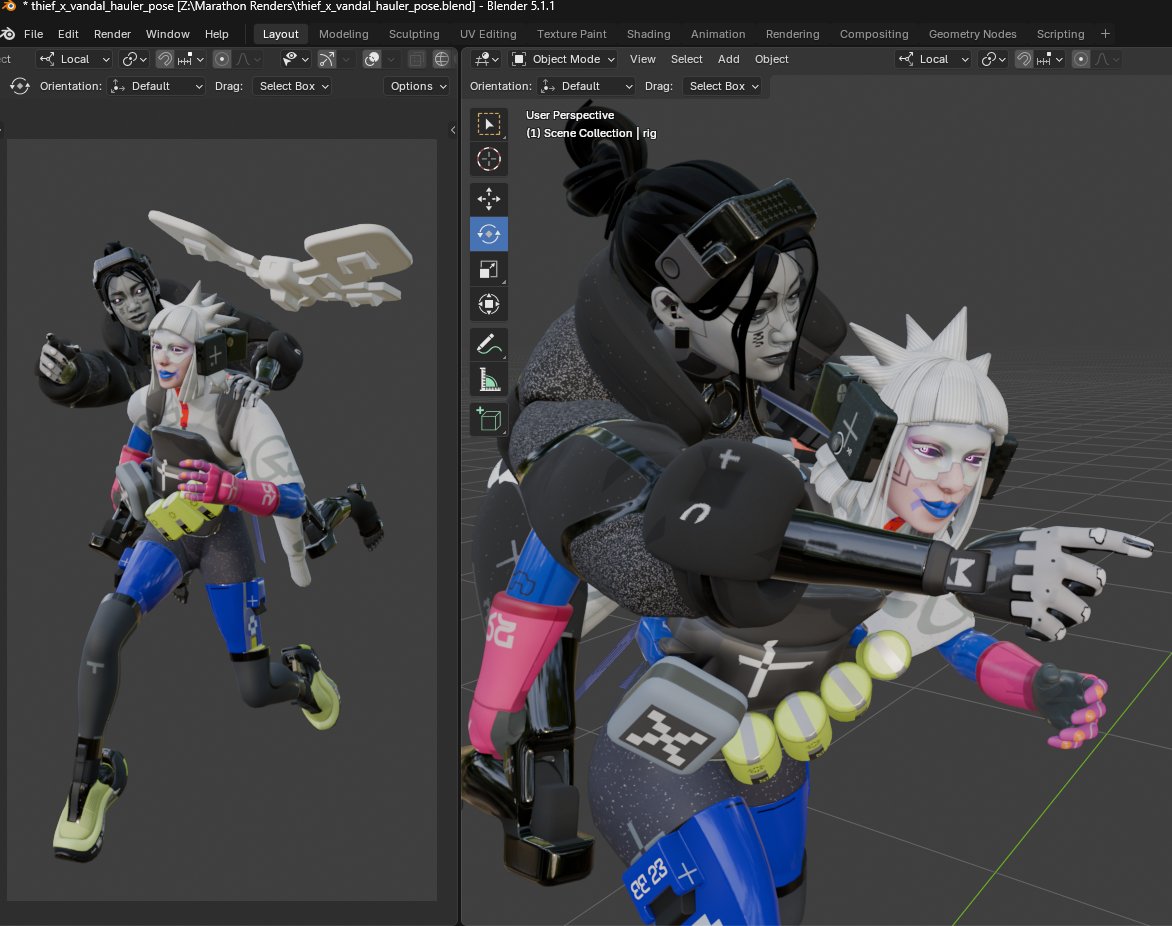Open the Render menu
Image resolution: width=1172 pixels, height=926 pixels.
[x=112, y=34]
